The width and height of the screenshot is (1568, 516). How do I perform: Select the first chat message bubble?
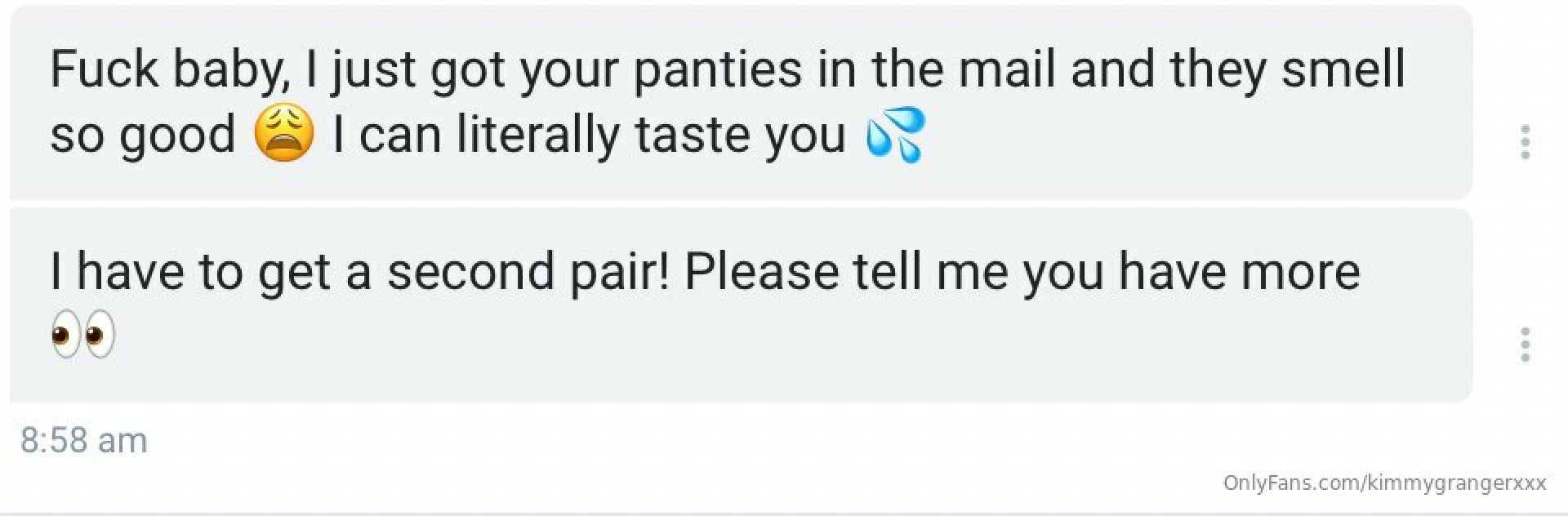[x=741, y=102]
